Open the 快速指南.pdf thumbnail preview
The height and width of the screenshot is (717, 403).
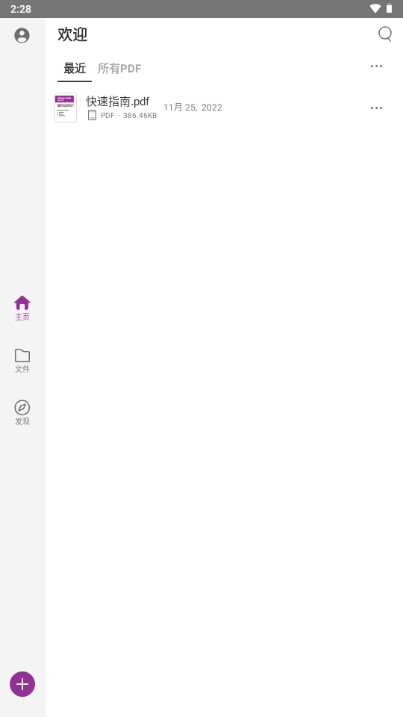click(x=65, y=107)
